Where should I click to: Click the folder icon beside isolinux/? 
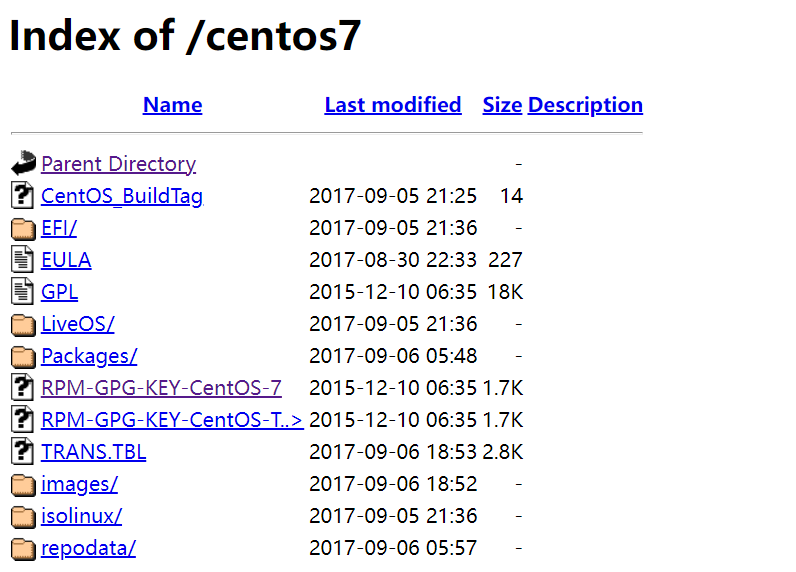(x=23, y=516)
